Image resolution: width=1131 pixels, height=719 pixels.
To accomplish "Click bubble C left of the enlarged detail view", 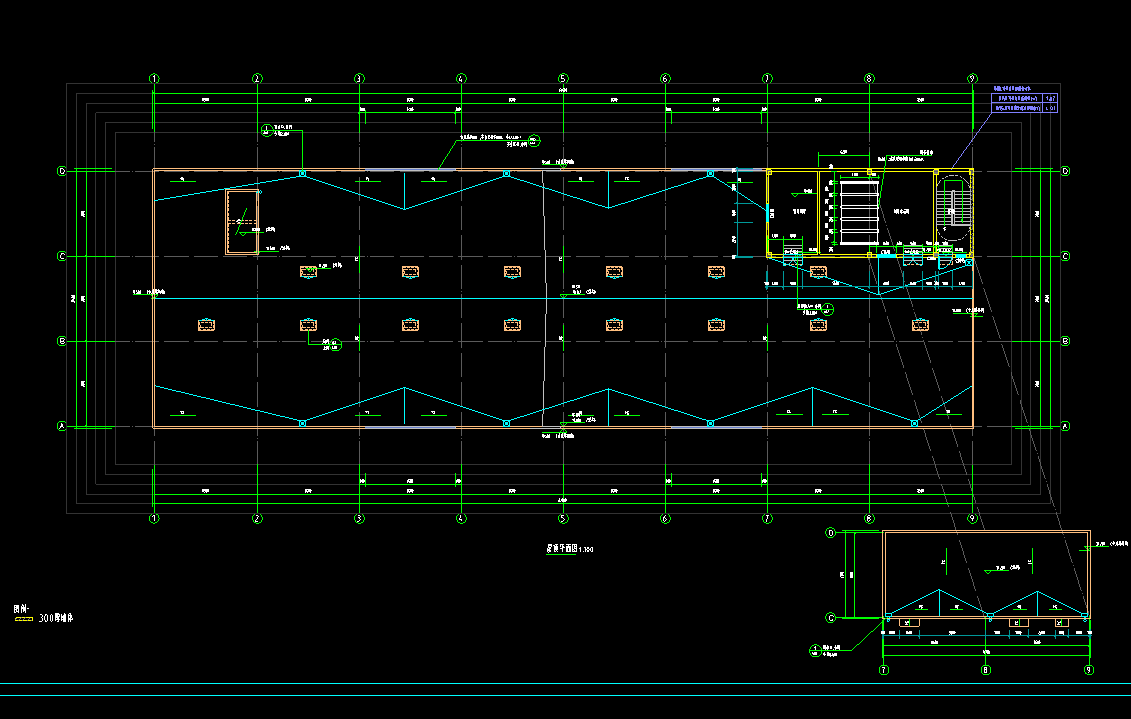I will (x=830, y=617).
